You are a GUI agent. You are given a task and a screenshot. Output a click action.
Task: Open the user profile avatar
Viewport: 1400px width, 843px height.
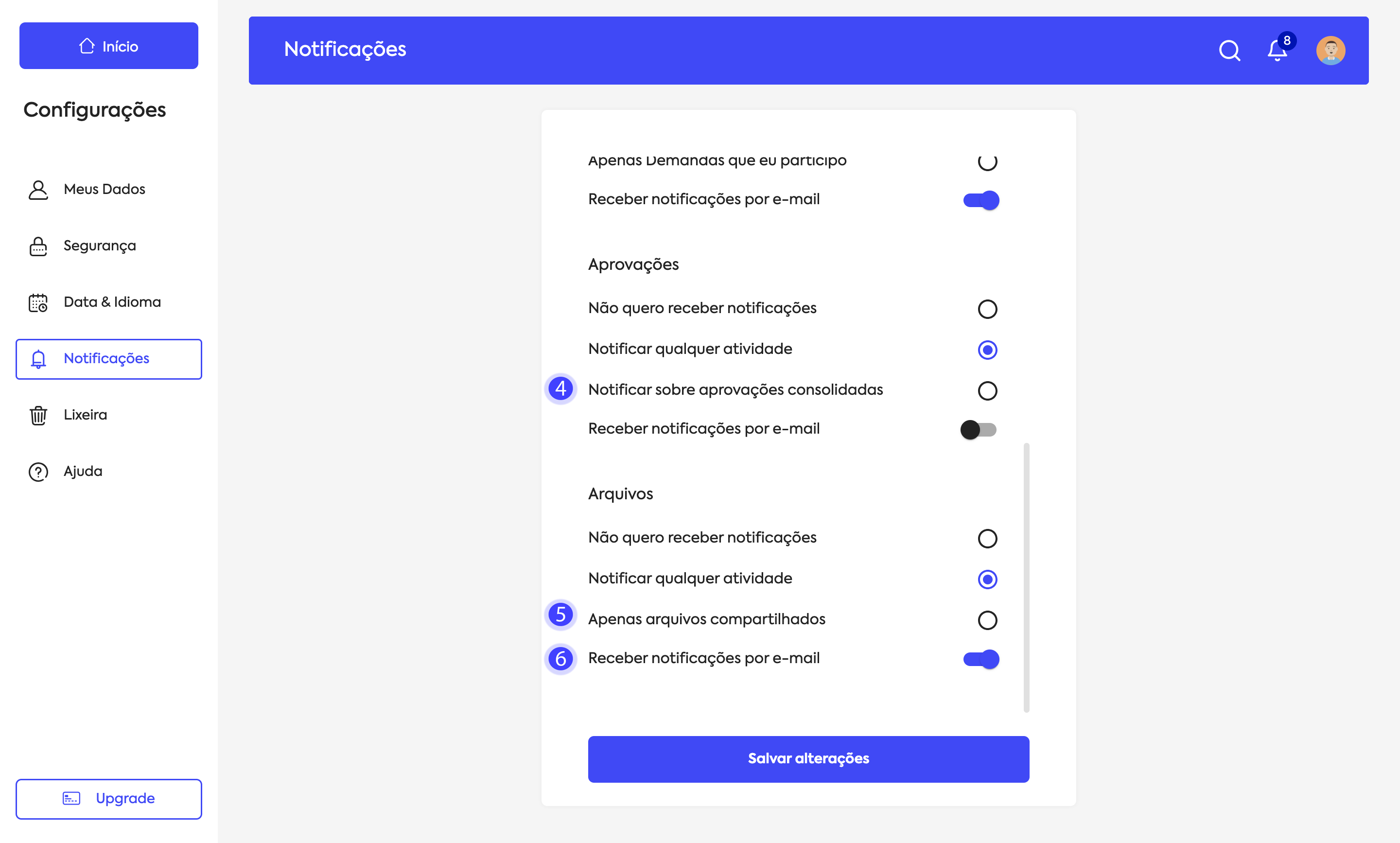pos(1330,51)
